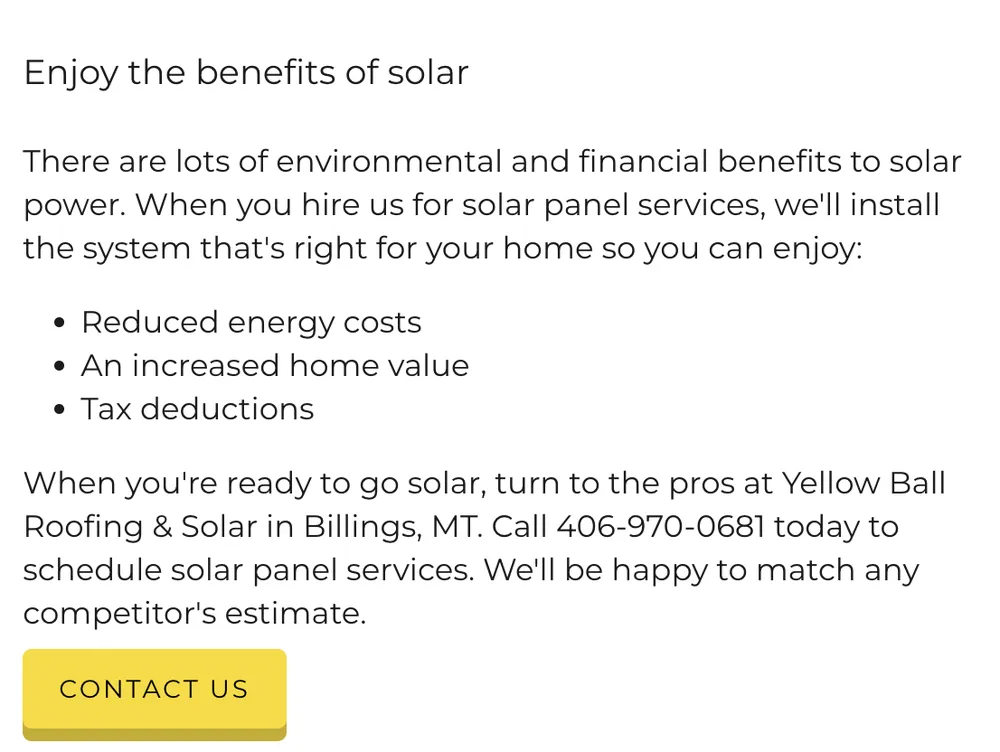Select the heading Enjoy the benefits of solar

[245, 72]
